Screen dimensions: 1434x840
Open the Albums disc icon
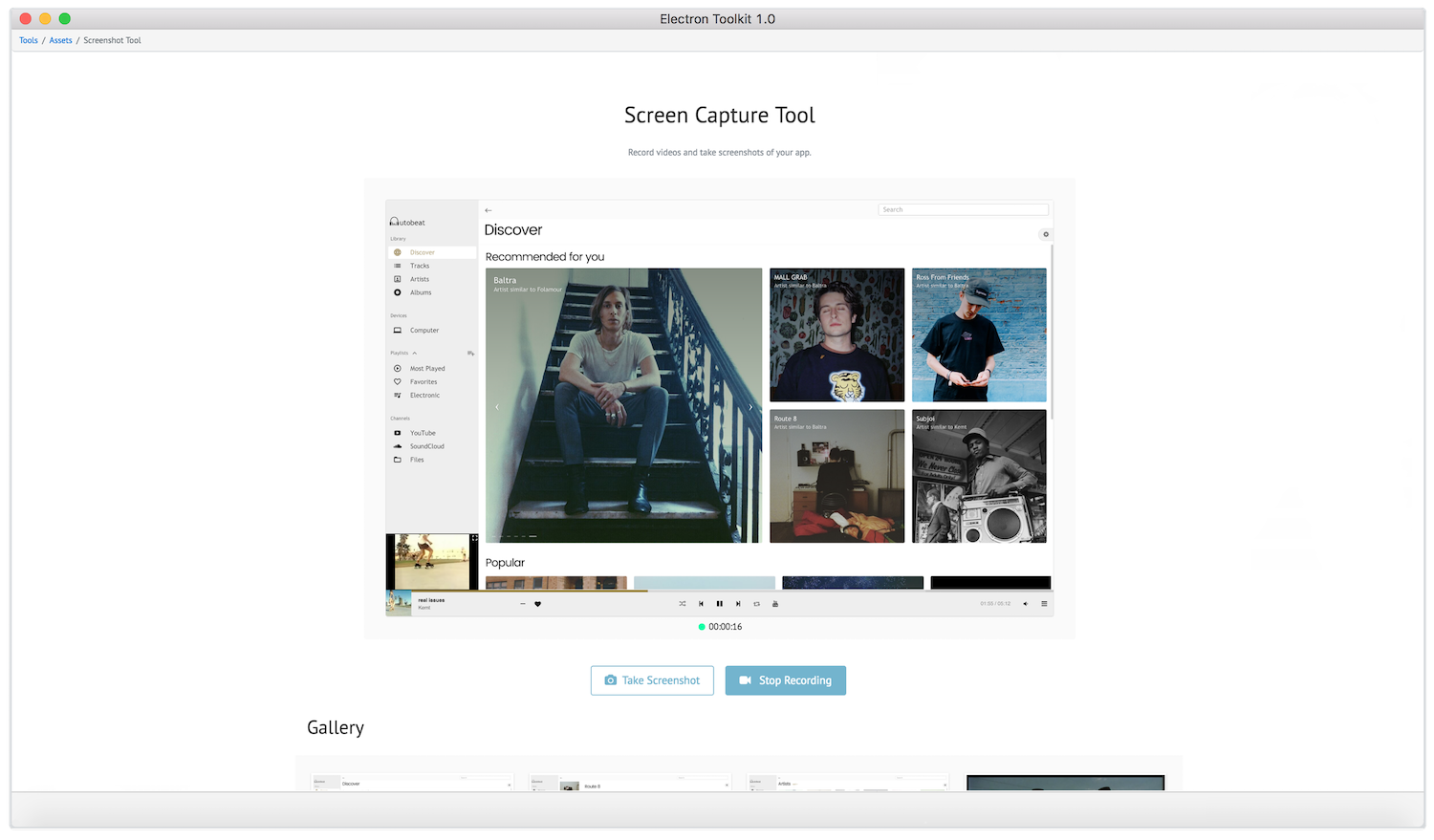coord(398,292)
